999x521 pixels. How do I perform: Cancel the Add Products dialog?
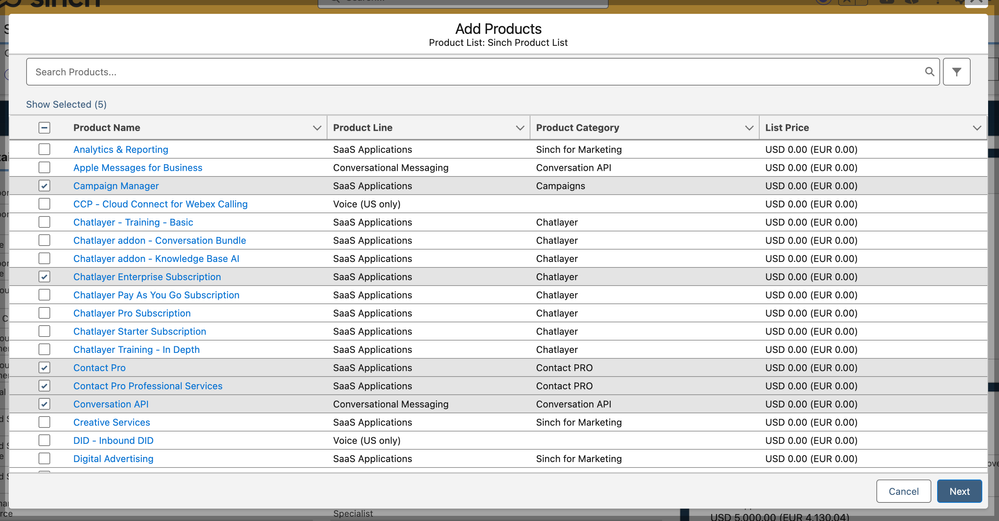click(x=903, y=491)
